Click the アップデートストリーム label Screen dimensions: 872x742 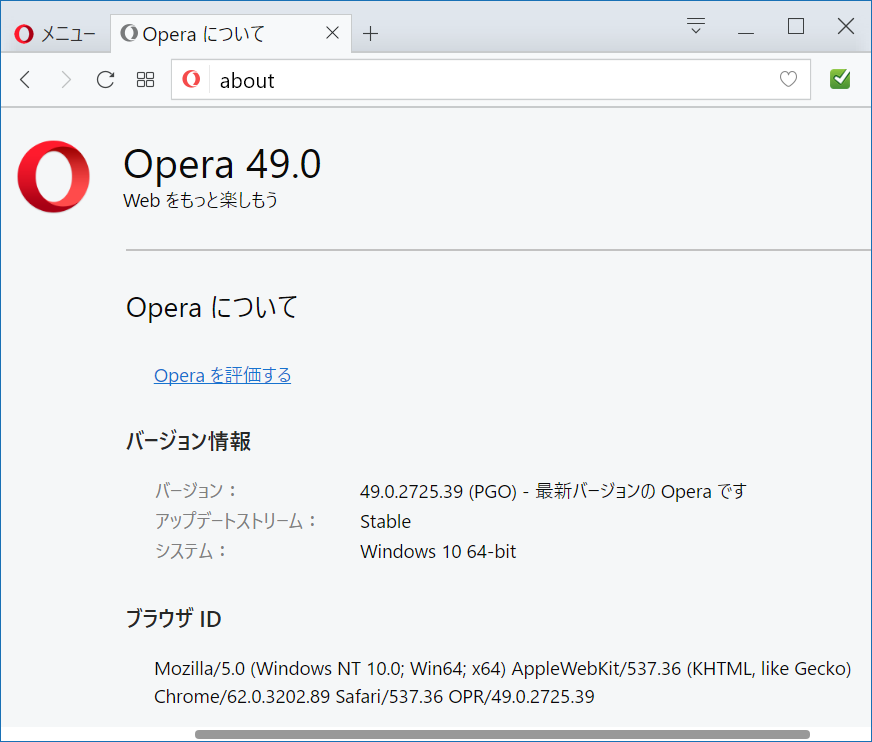(236, 521)
